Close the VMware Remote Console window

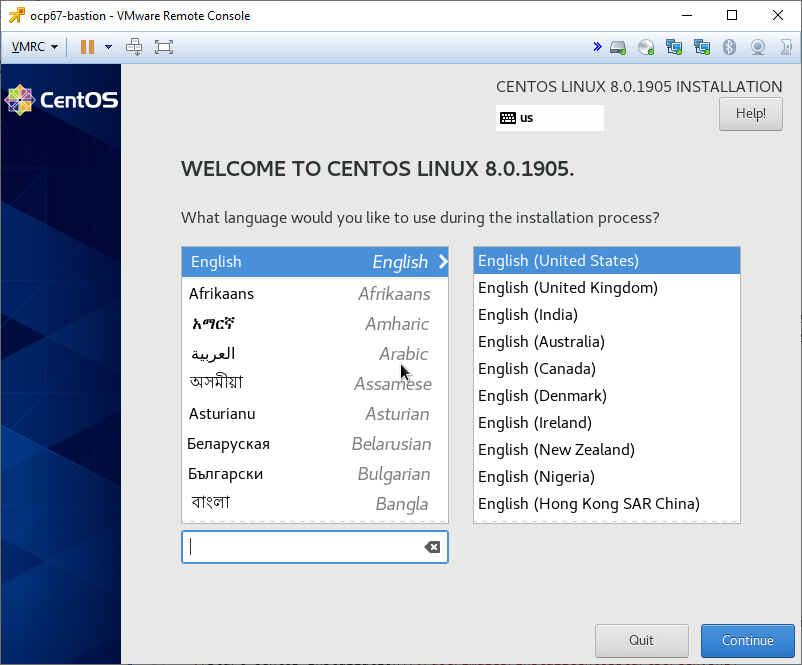[x=777, y=15]
